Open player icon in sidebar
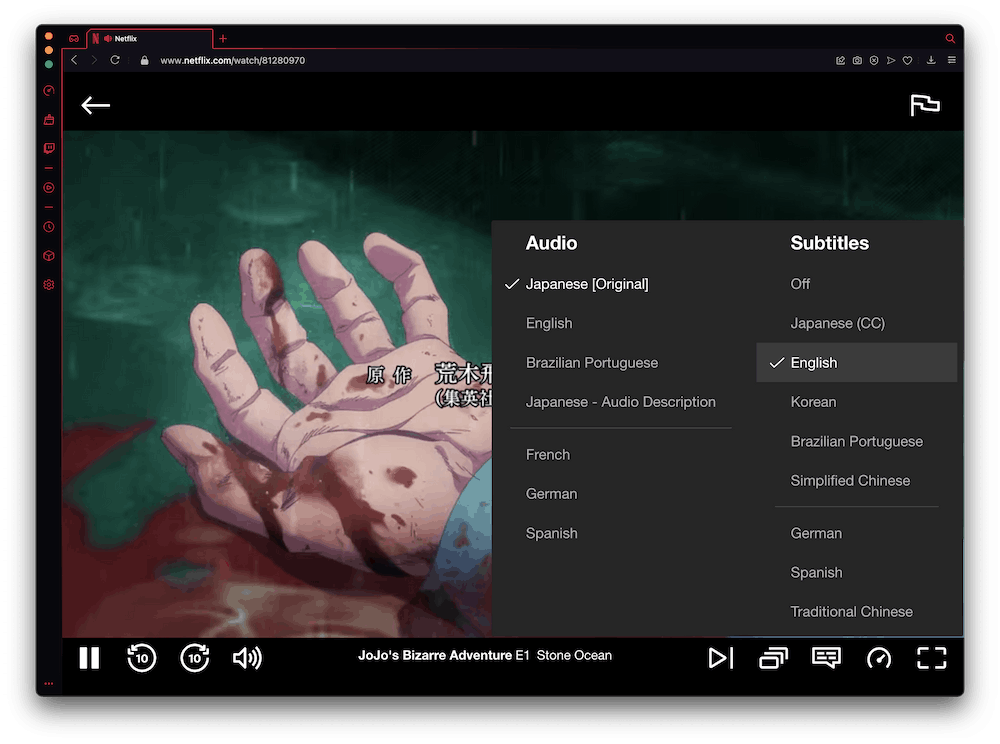 pos(49,188)
